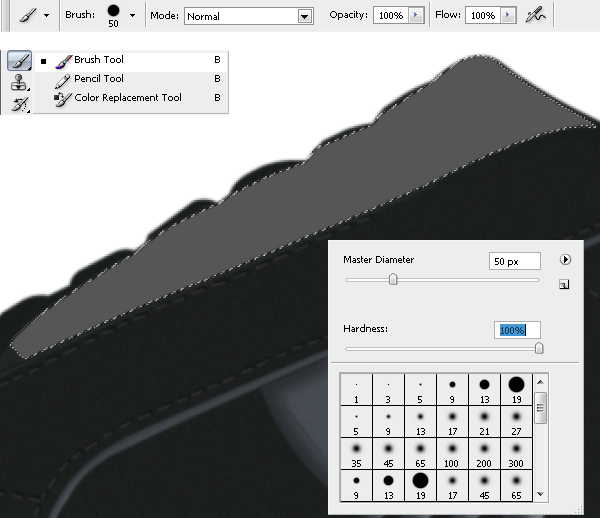Click the Hardness slider handle
This screenshot has width=600, height=518.
click(539, 348)
